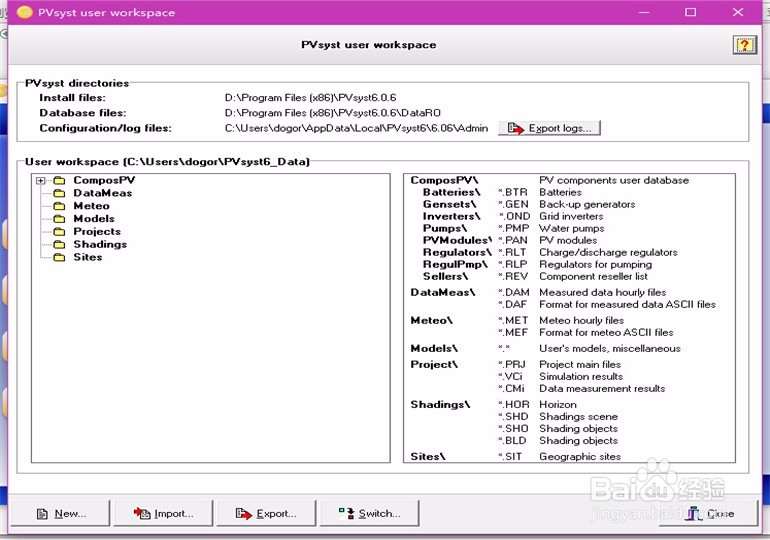Click the '*.DAF' extension entry
This screenshot has width=770, height=540.
click(x=513, y=304)
